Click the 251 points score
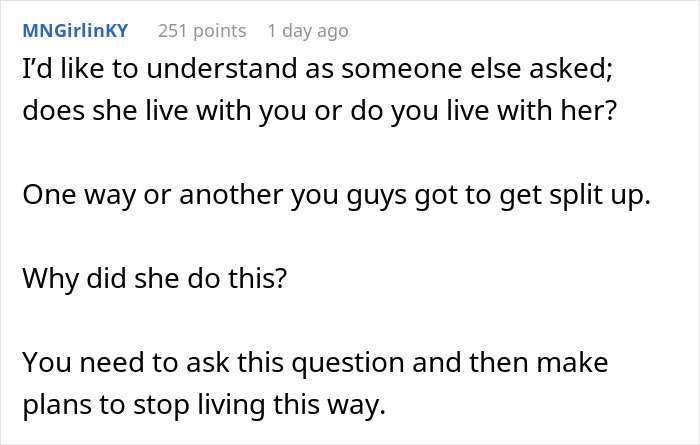 [x=202, y=31]
